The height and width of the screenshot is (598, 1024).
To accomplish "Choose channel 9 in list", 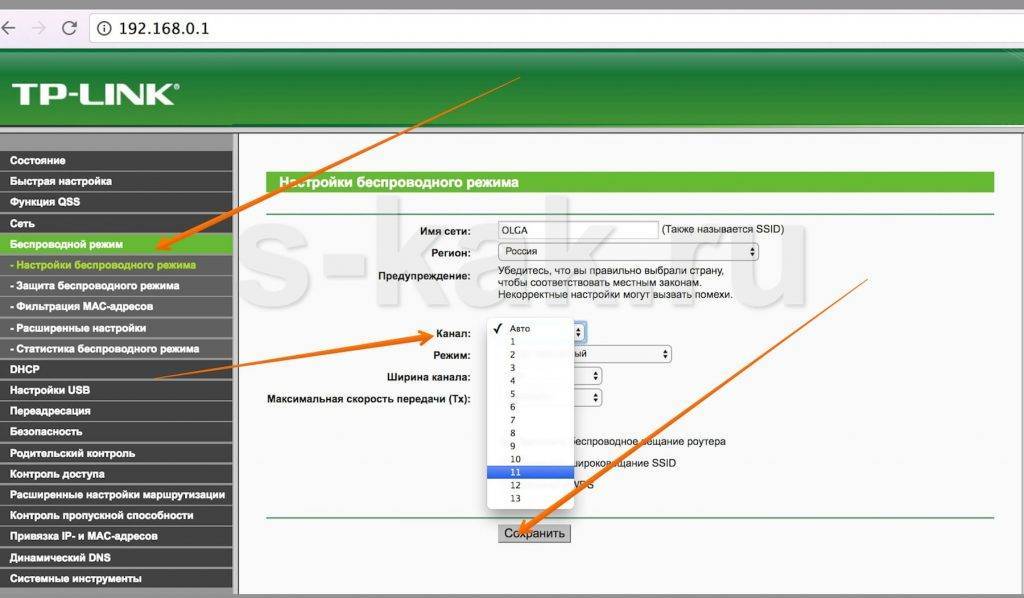I will click(x=530, y=446).
